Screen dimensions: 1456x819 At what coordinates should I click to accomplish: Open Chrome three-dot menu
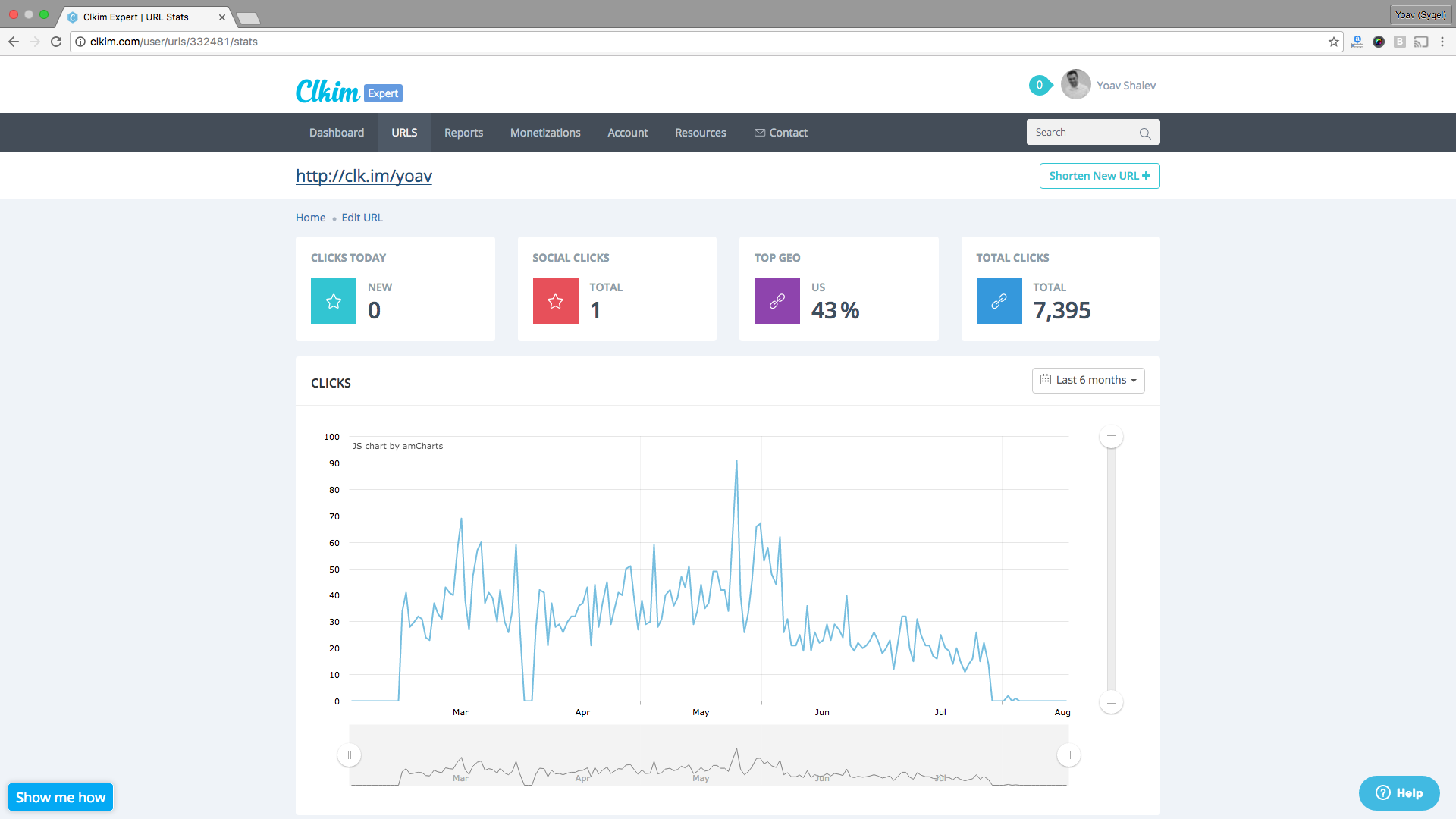click(x=1442, y=42)
